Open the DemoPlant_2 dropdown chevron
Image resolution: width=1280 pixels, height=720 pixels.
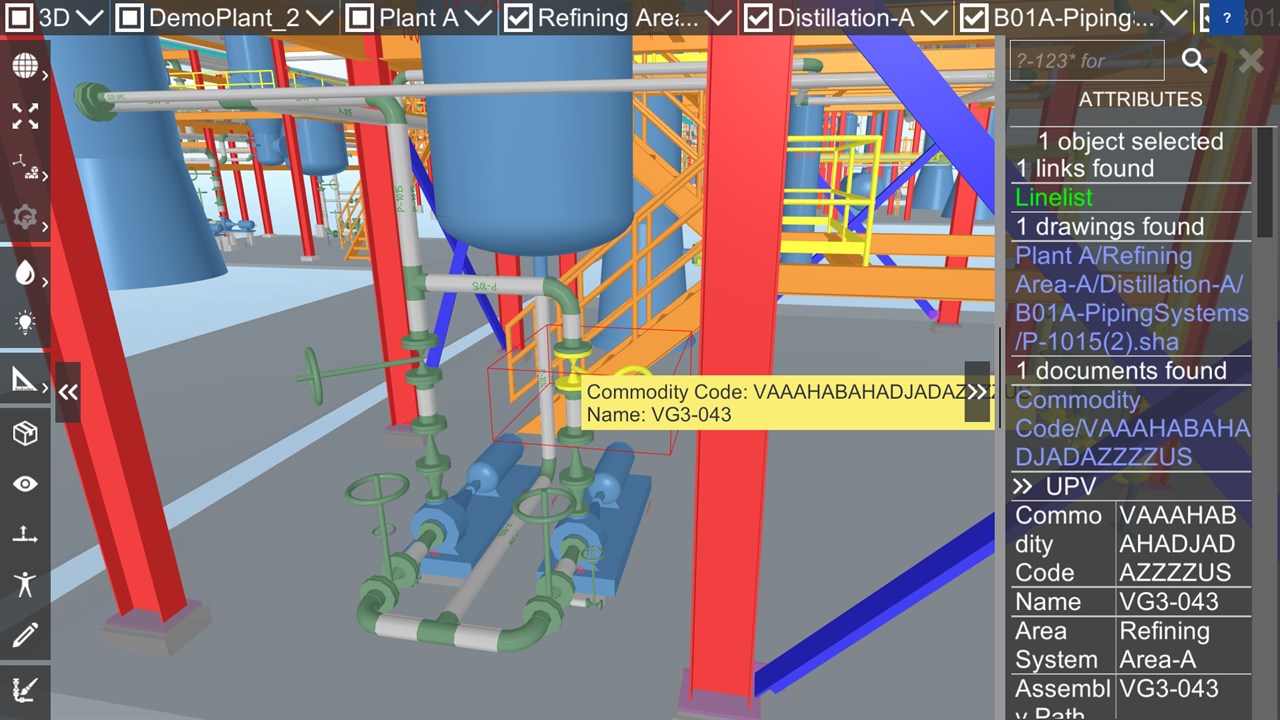coord(320,18)
